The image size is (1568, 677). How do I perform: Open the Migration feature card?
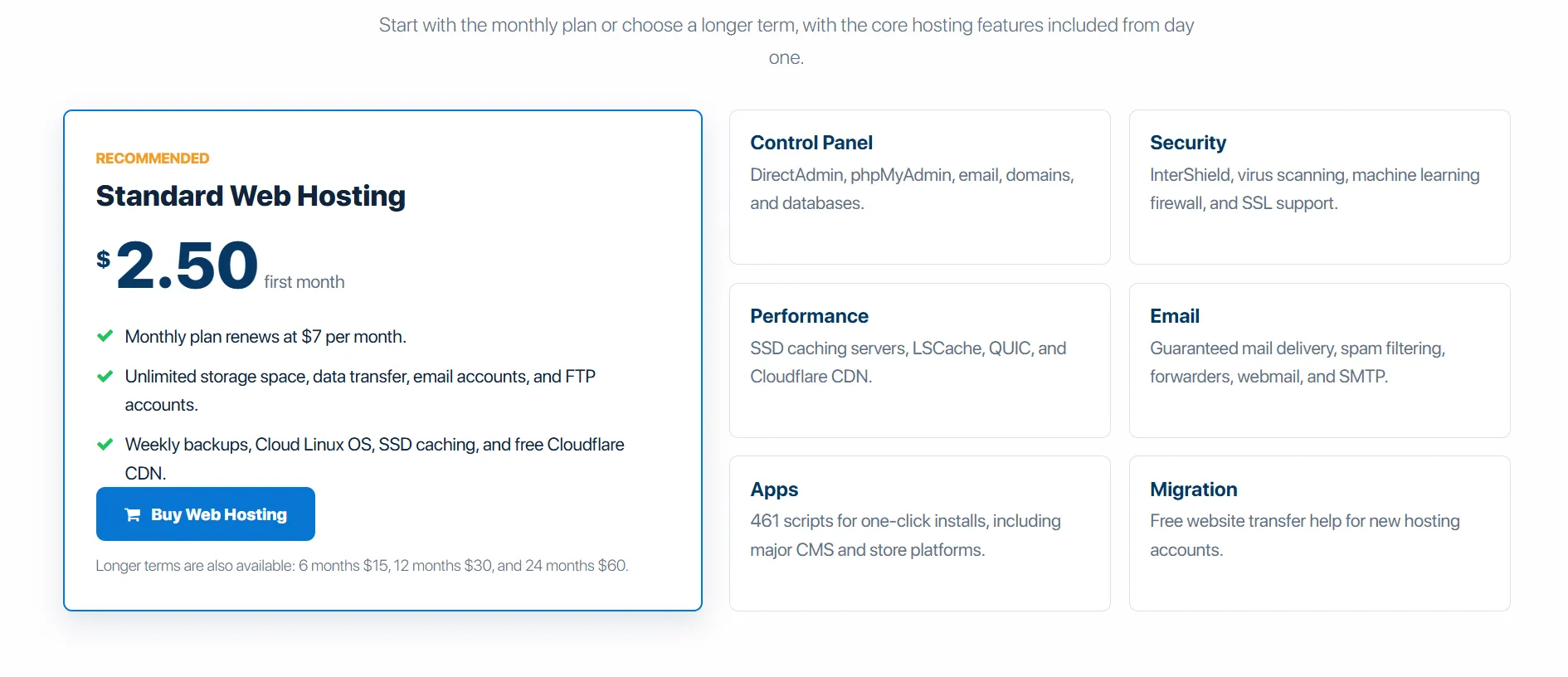click(1319, 533)
